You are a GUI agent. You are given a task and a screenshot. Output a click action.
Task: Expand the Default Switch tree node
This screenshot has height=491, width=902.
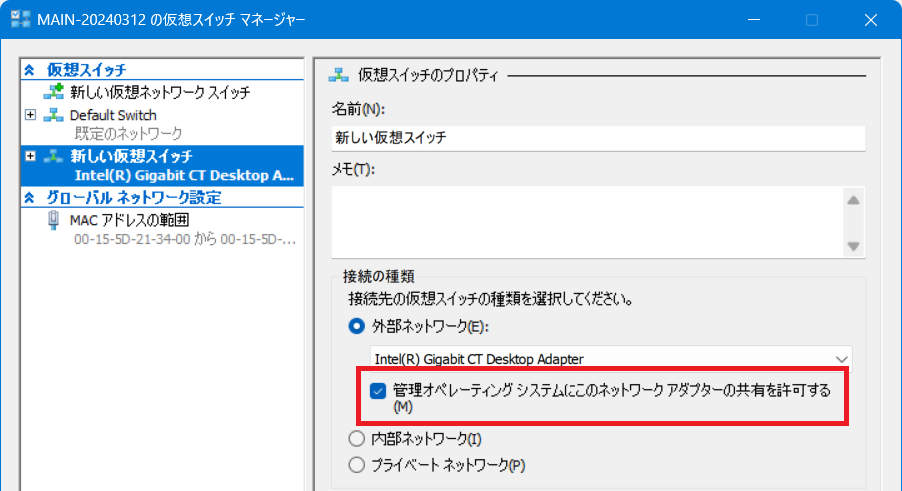pos(30,115)
